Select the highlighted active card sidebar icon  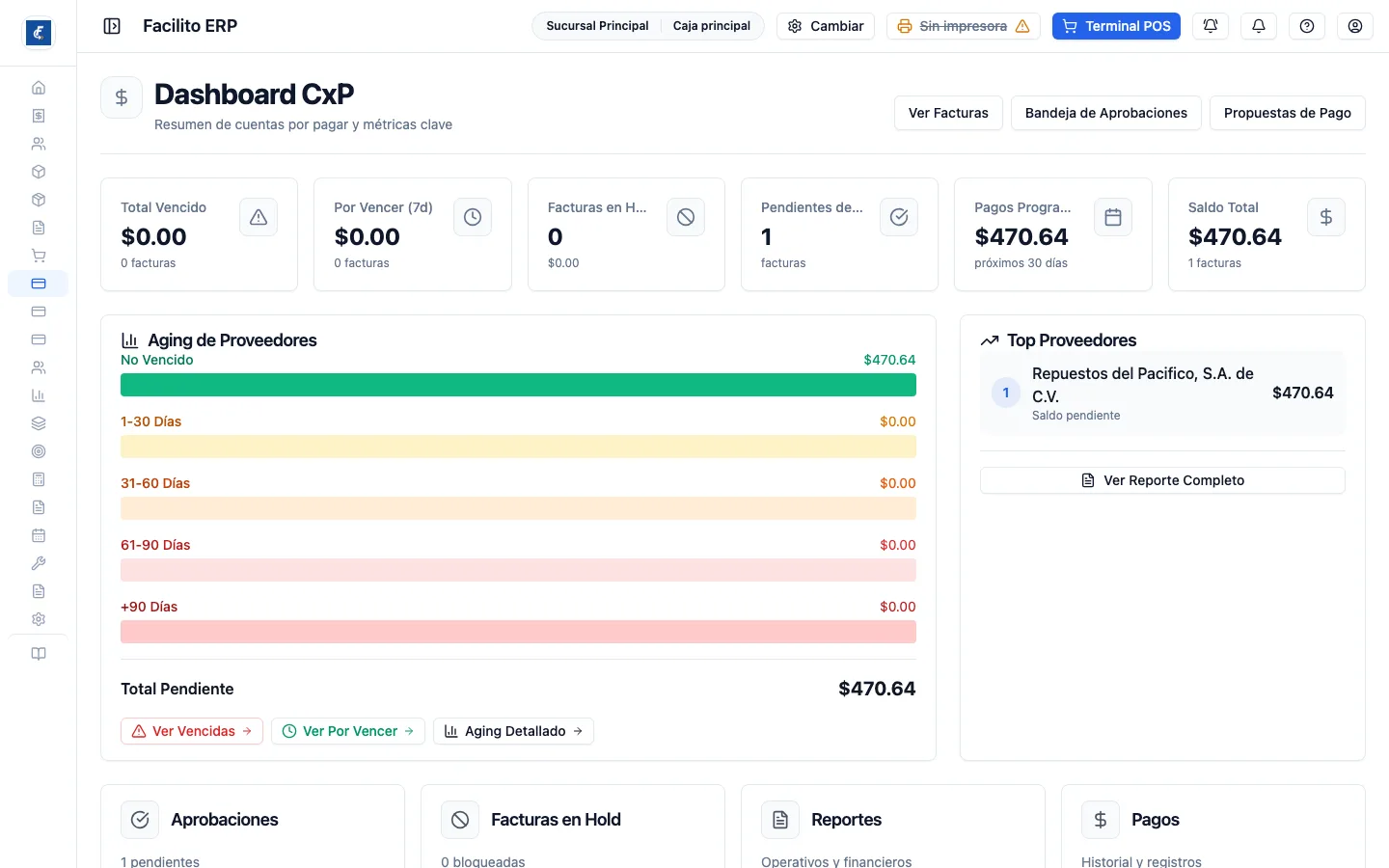39,284
